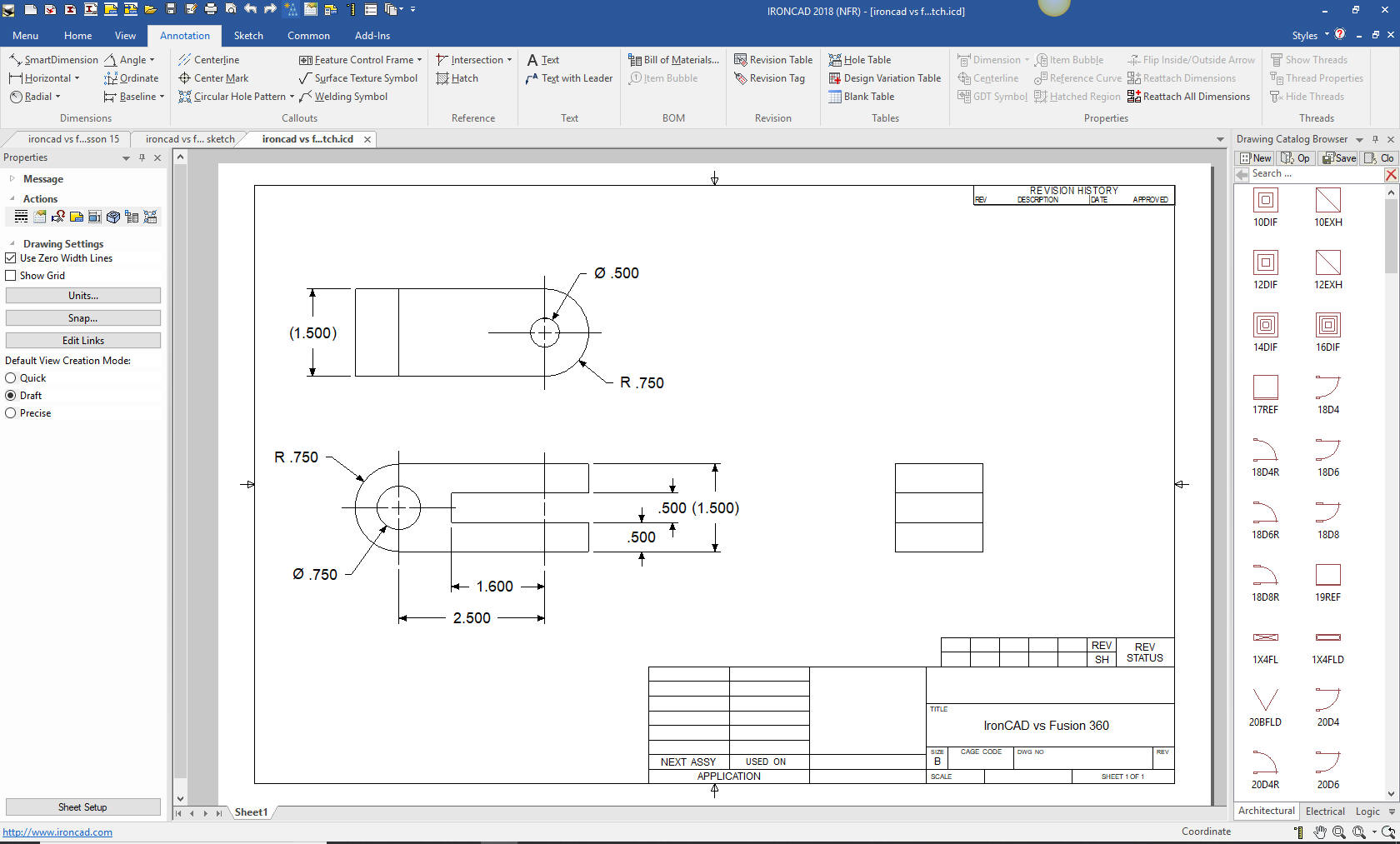1400x844 pixels.
Task: Insert a Surface Texture Symbol
Action: [x=358, y=78]
